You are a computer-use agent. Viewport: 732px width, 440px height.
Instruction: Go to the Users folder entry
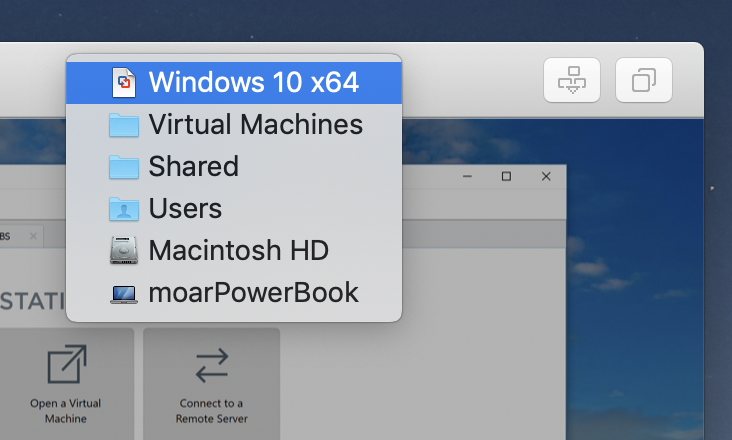click(x=185, y=209)
